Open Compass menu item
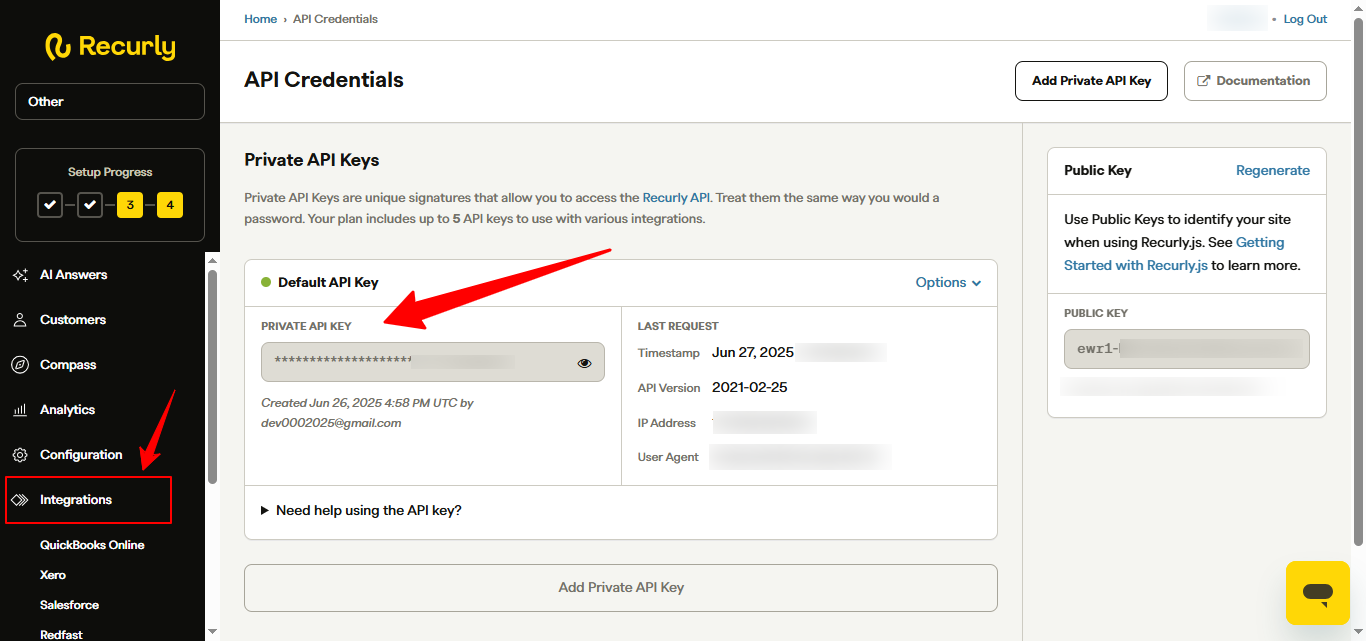This screenshot has height=641, width=1366. (68, 365)
